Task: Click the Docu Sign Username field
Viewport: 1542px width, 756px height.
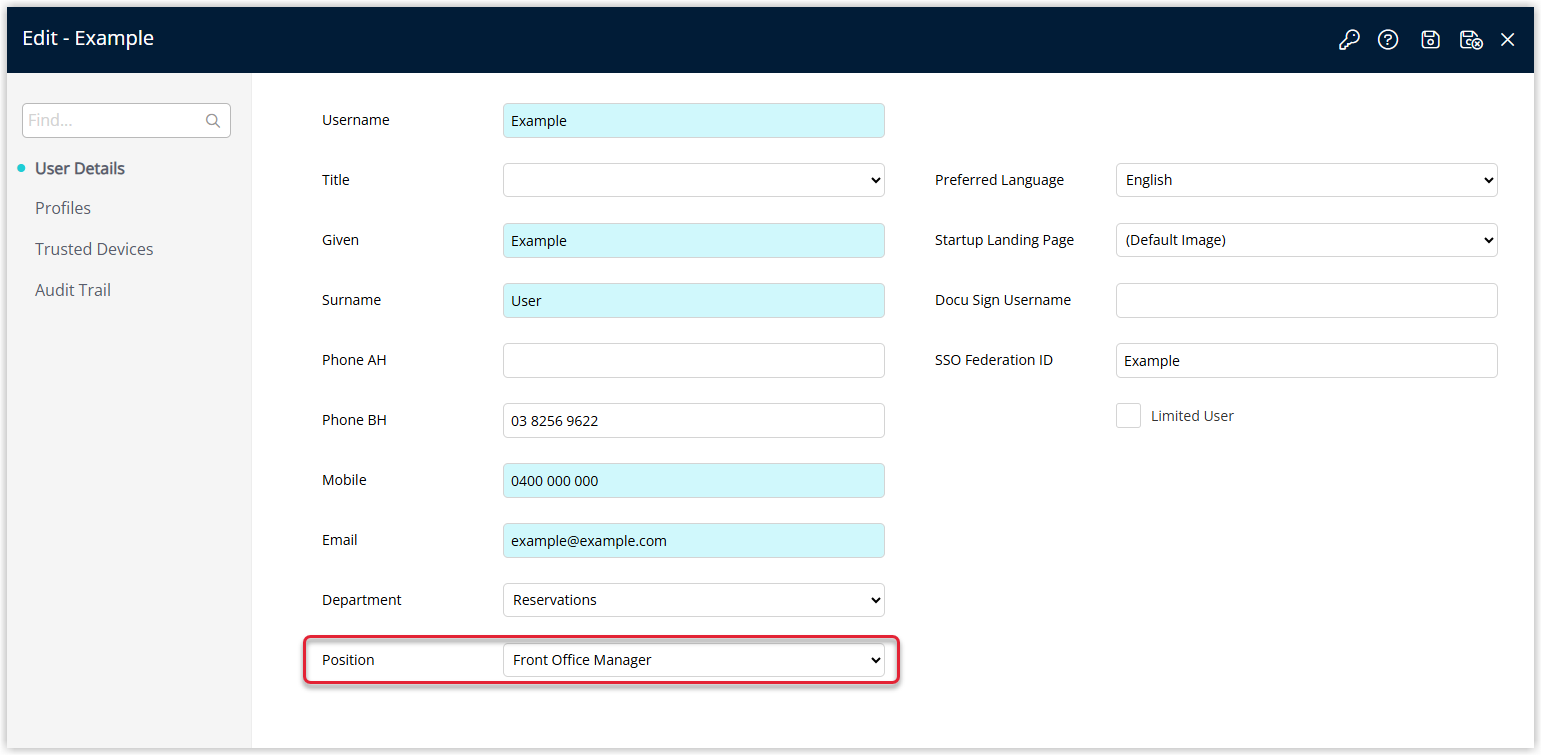Action: pyautogui.click(x=1307, y=300)
